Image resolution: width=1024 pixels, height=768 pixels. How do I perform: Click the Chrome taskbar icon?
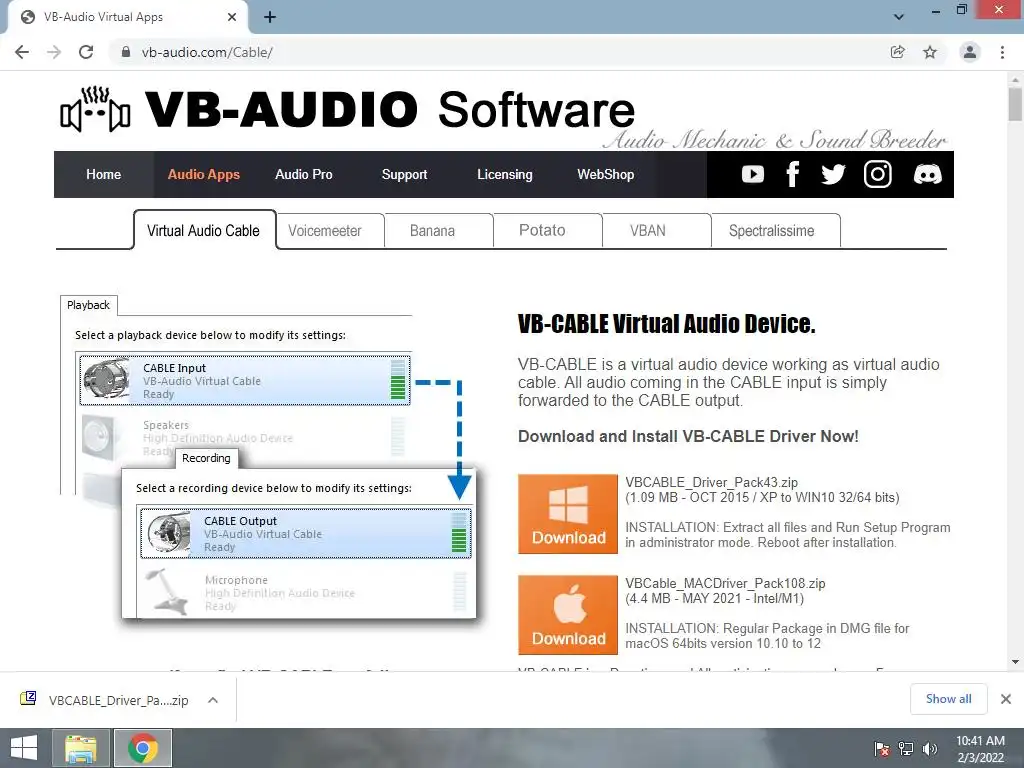tap(143, 748)
